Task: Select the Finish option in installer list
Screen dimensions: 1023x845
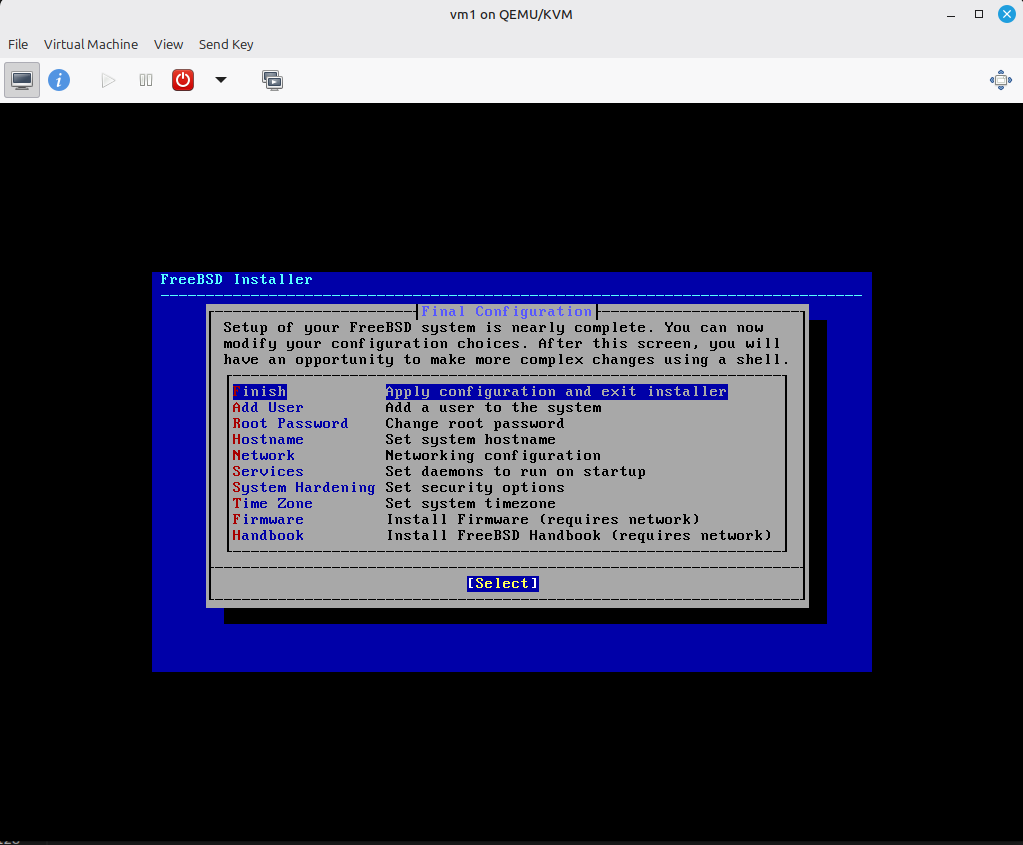Action: click(260, 392)
